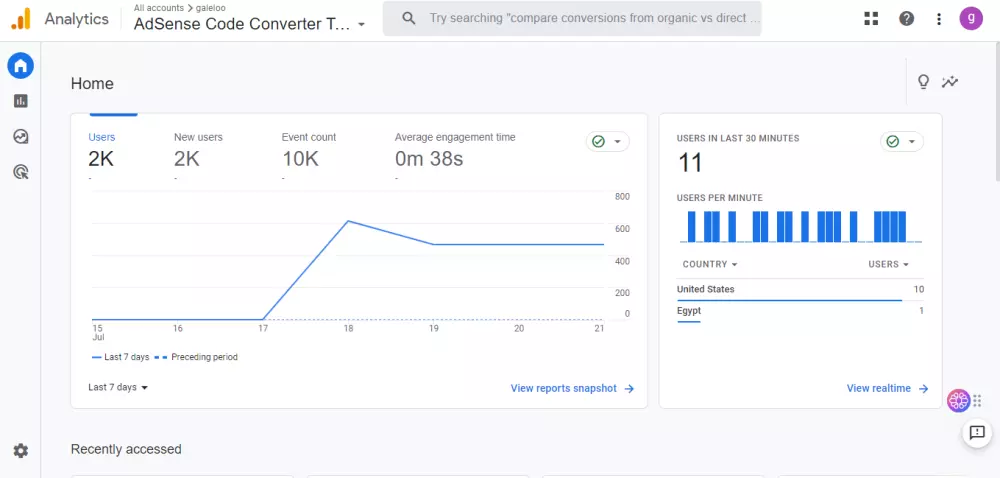Image resolution: width=1000 pixels, height=478 pixels.
Task: Select the Event count metric tab
Action: click(309, 150)
